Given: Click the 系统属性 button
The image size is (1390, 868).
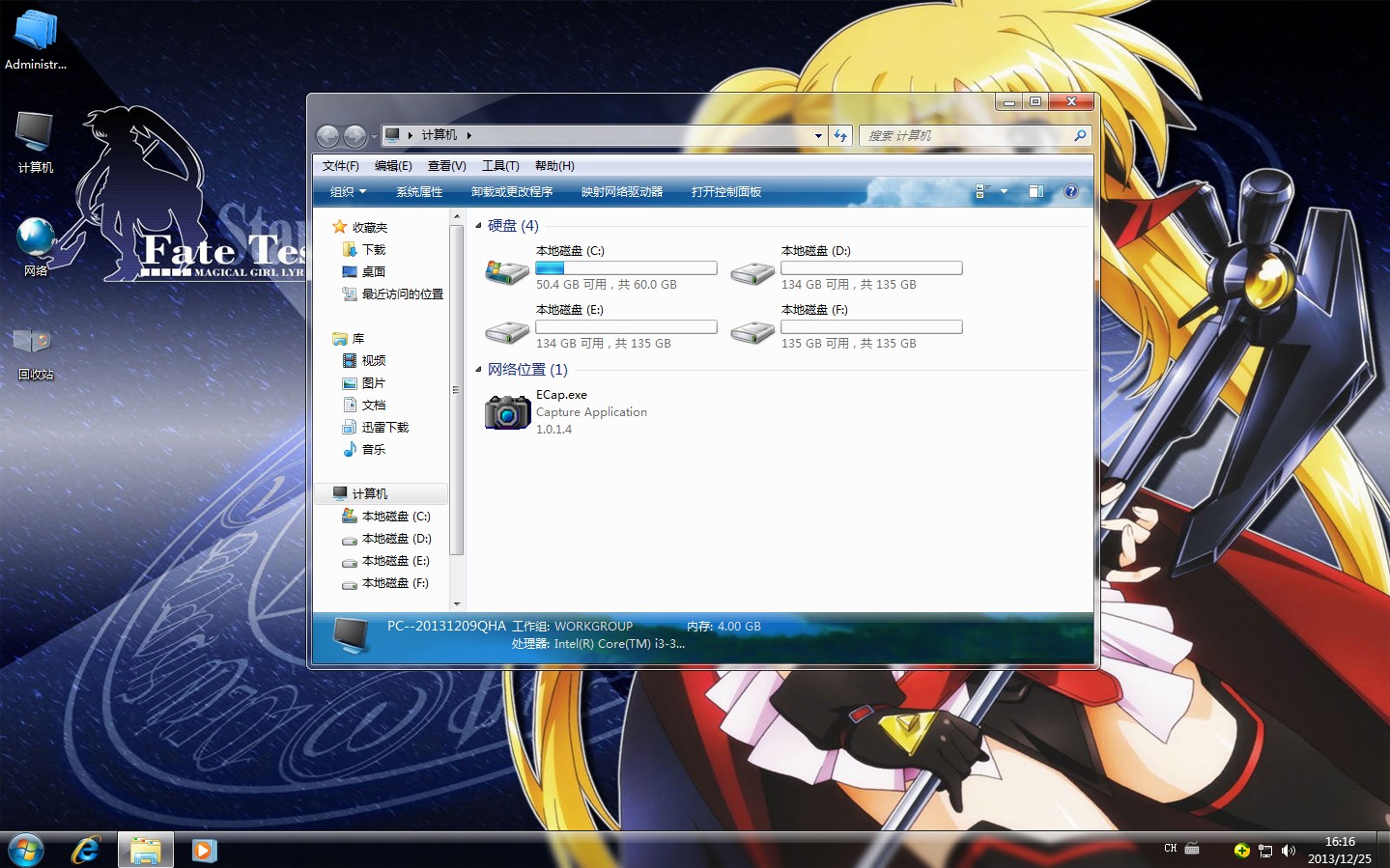Looking at the screenshot, I should 419,192.
